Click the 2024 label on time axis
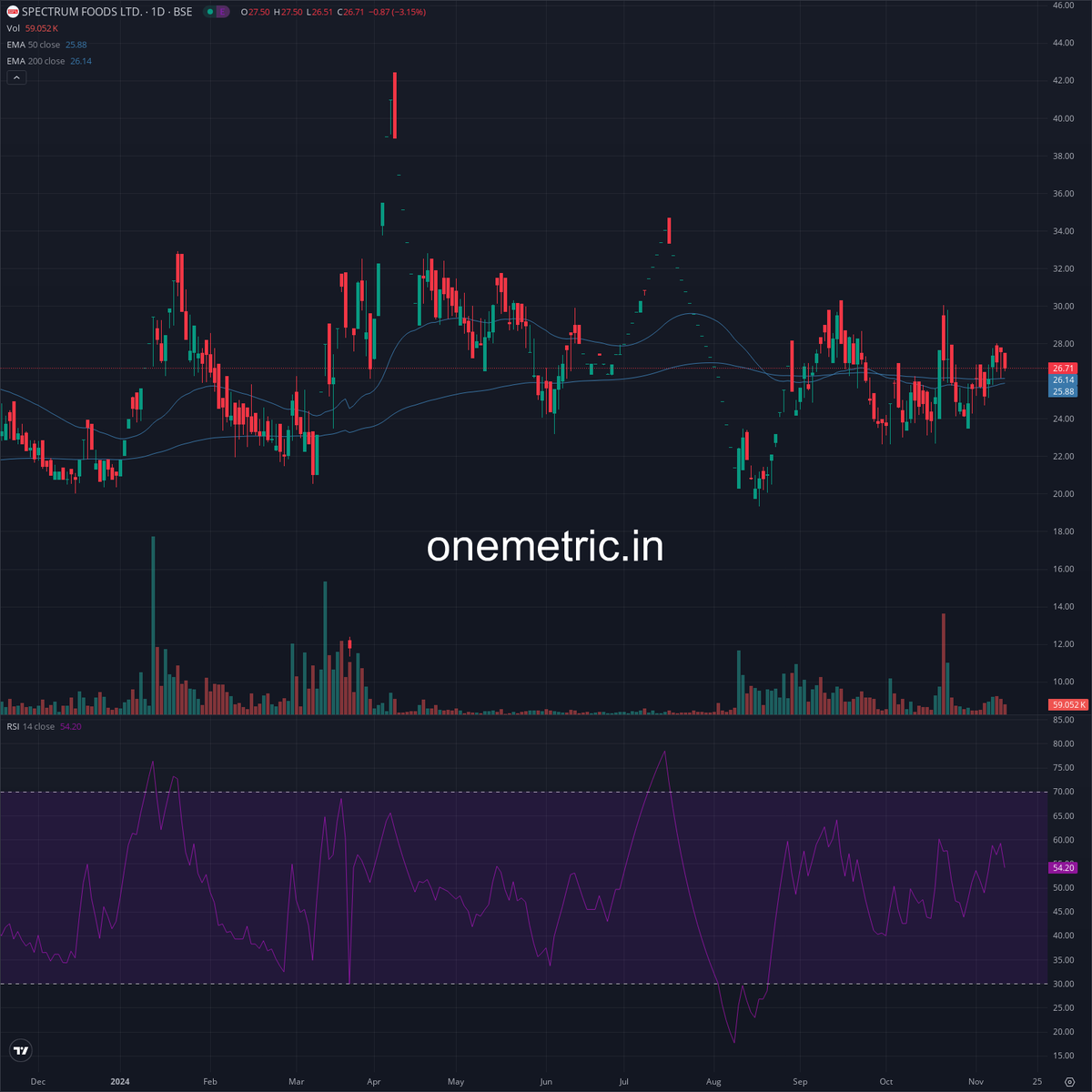 tap(121, 1081)
